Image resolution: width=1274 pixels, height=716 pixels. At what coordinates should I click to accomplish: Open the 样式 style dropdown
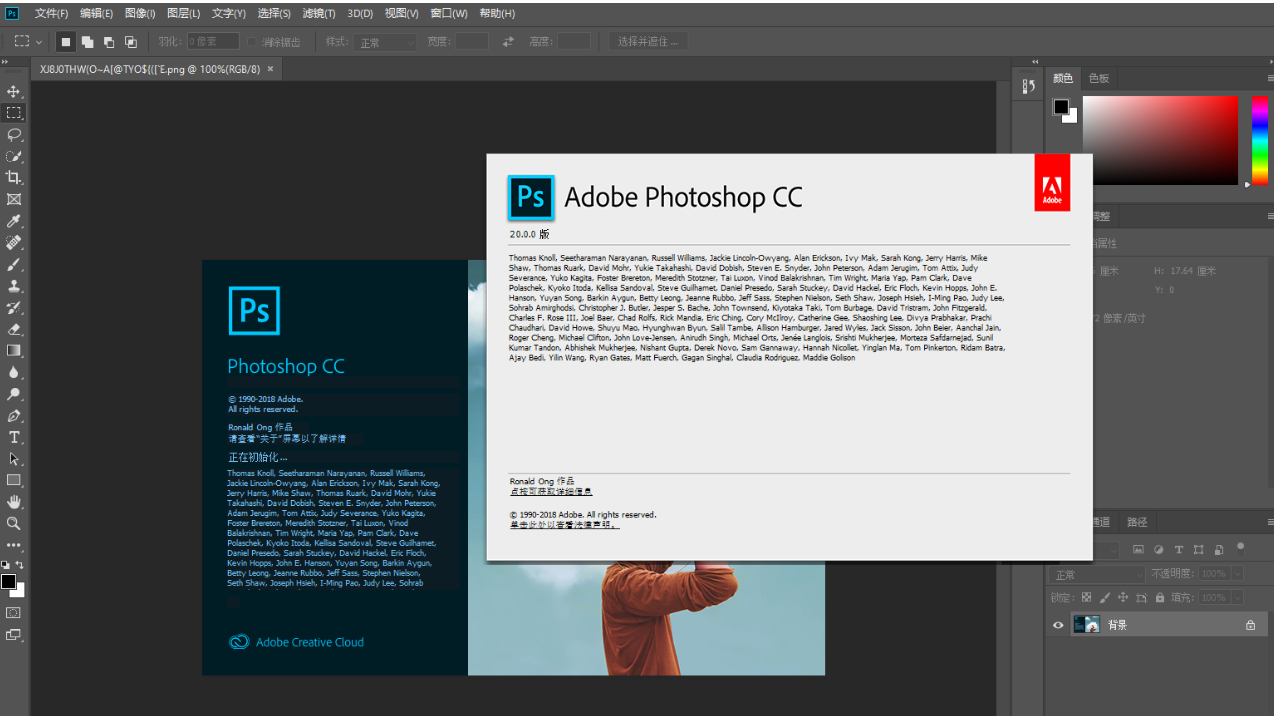click(x=384, y=42)
